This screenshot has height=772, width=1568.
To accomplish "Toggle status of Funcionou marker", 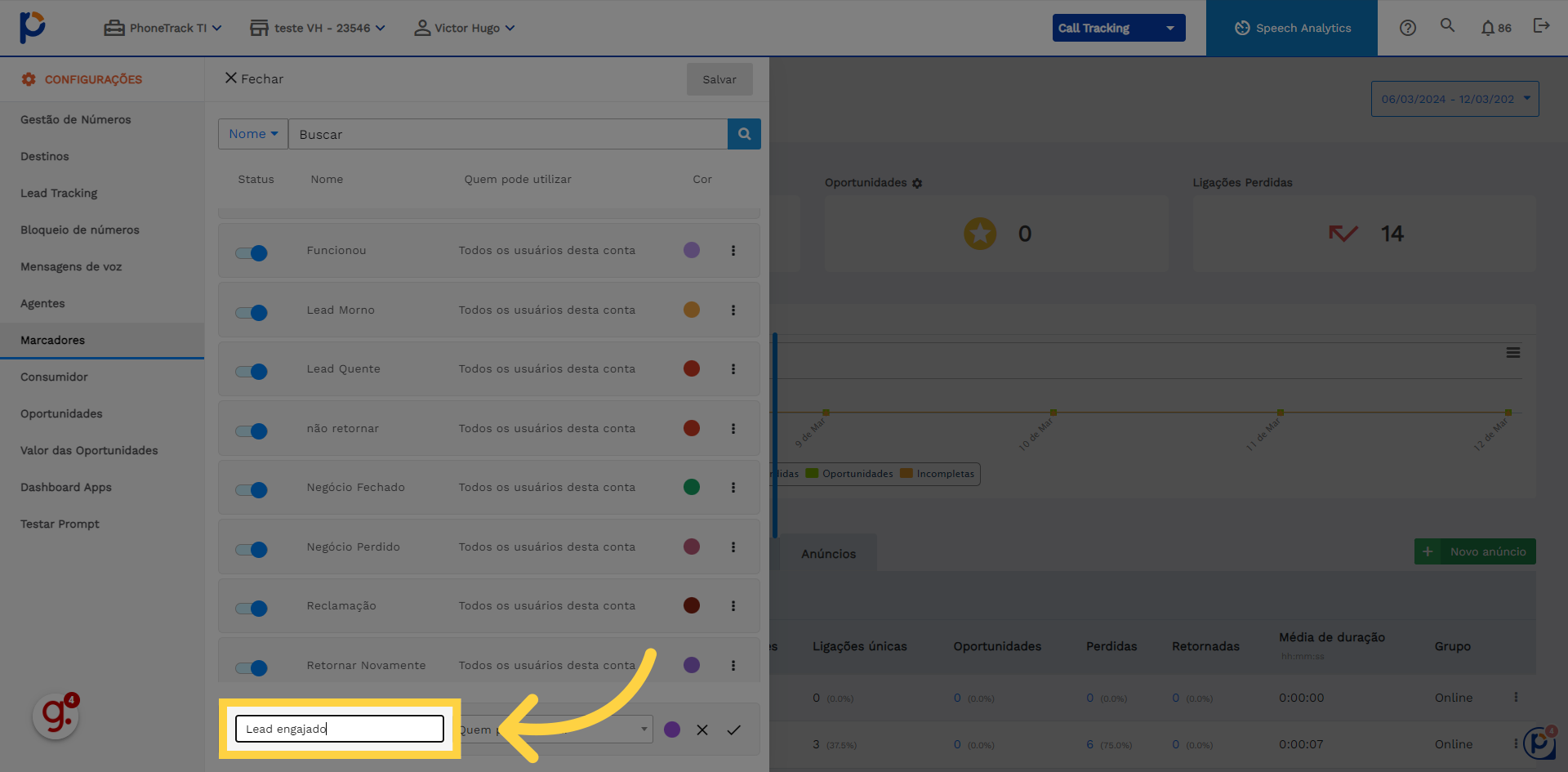I will 252,253.
